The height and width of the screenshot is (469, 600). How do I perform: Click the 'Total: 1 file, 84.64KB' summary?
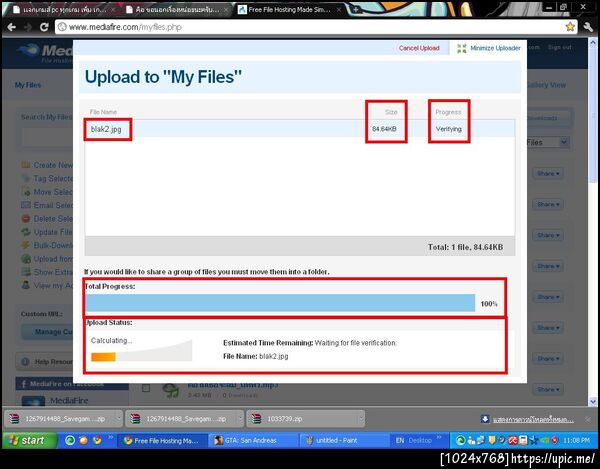point(465,247)
